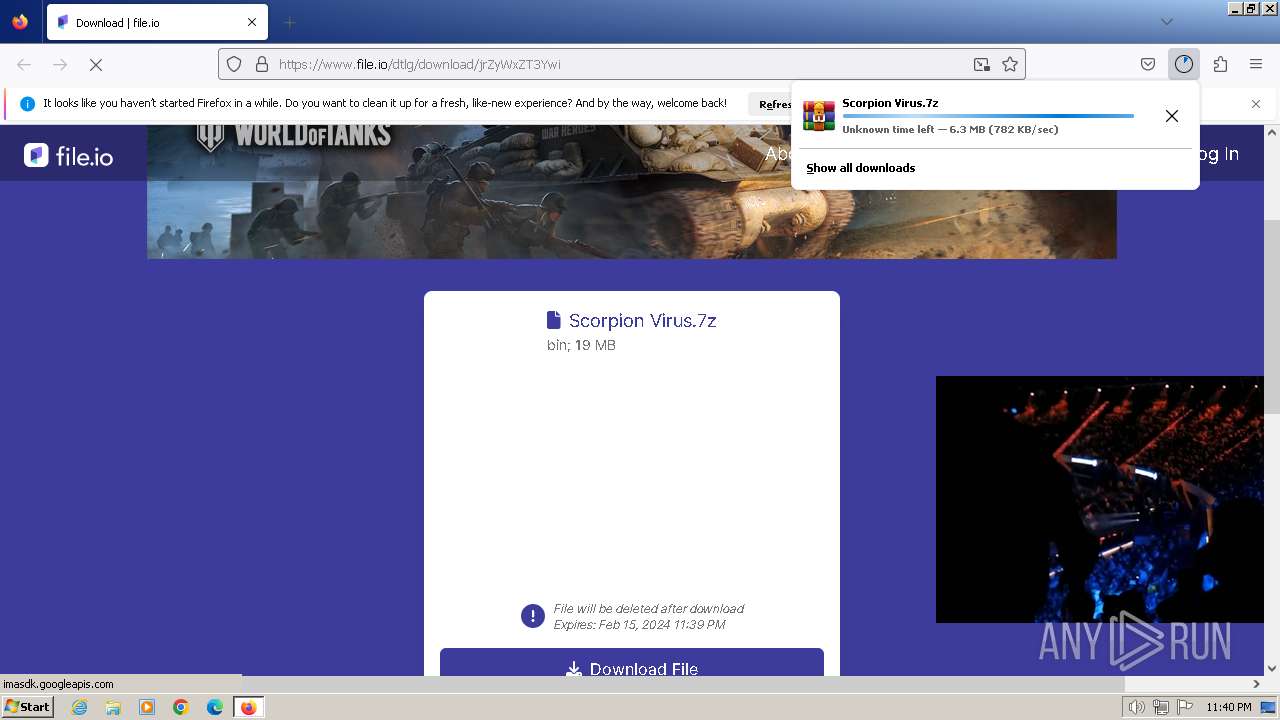Screen dimensions: 1280x720
Task: Expand the list all tabs chevron
Action: coord(1166,22)
